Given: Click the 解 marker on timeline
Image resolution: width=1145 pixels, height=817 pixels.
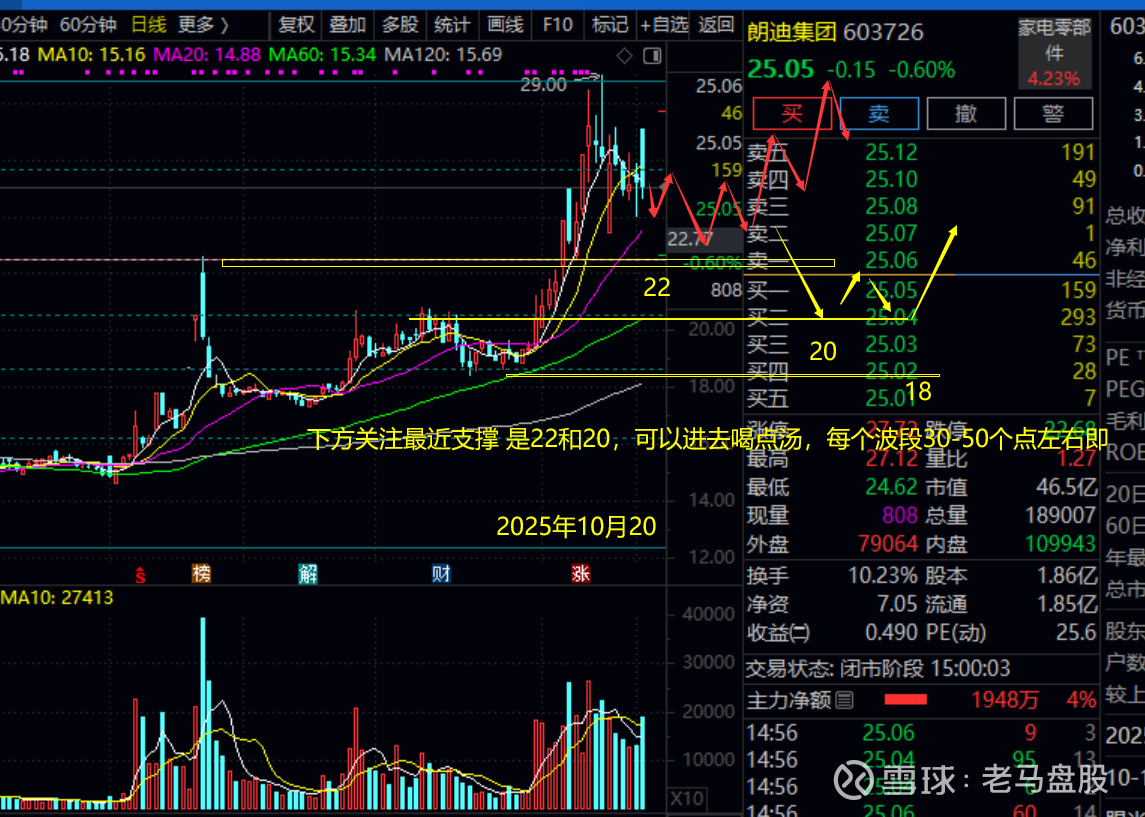Looking at the screenshot, I should (308, 574).
